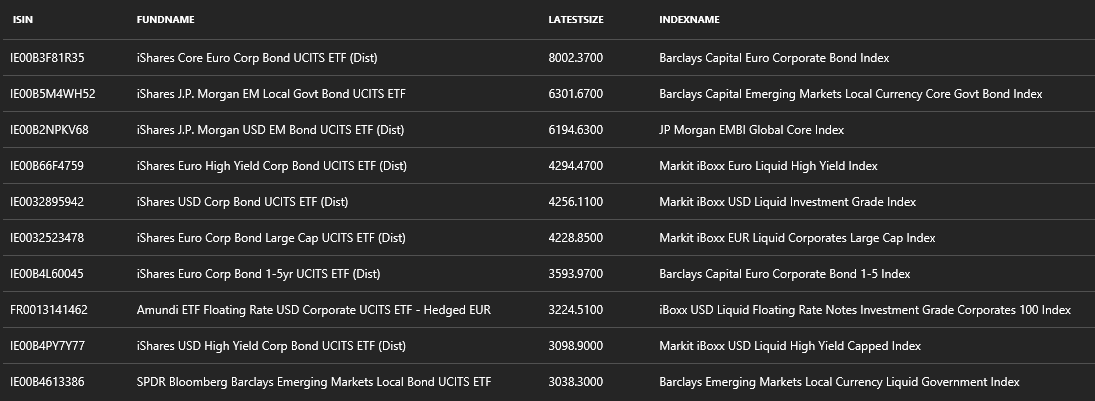The image size is (1095, 401).
Task: Click iShares J.P. Morgan EM Local Govt row
Action: tap(271, 94)
